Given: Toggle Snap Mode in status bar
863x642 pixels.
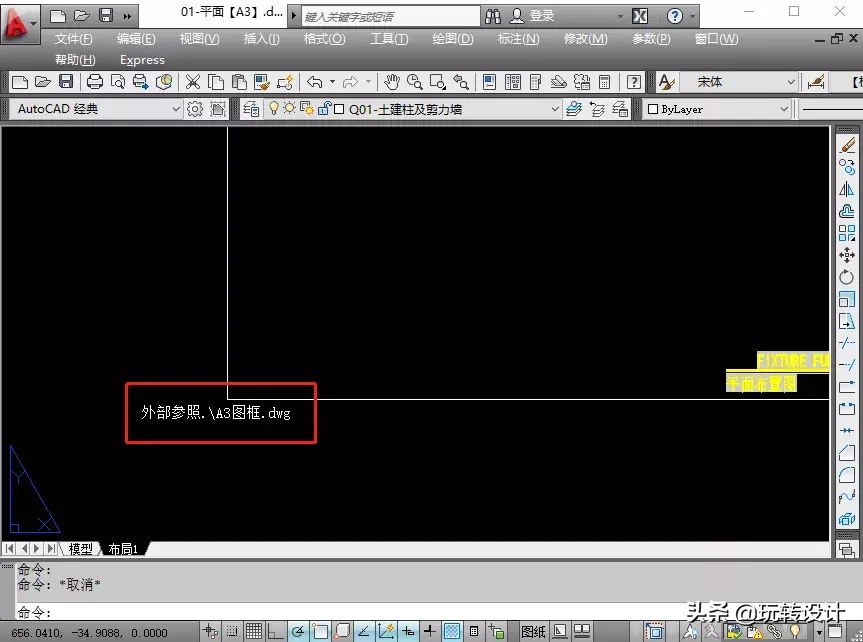Looking at the screenshot, I should (x=232, y=632).
